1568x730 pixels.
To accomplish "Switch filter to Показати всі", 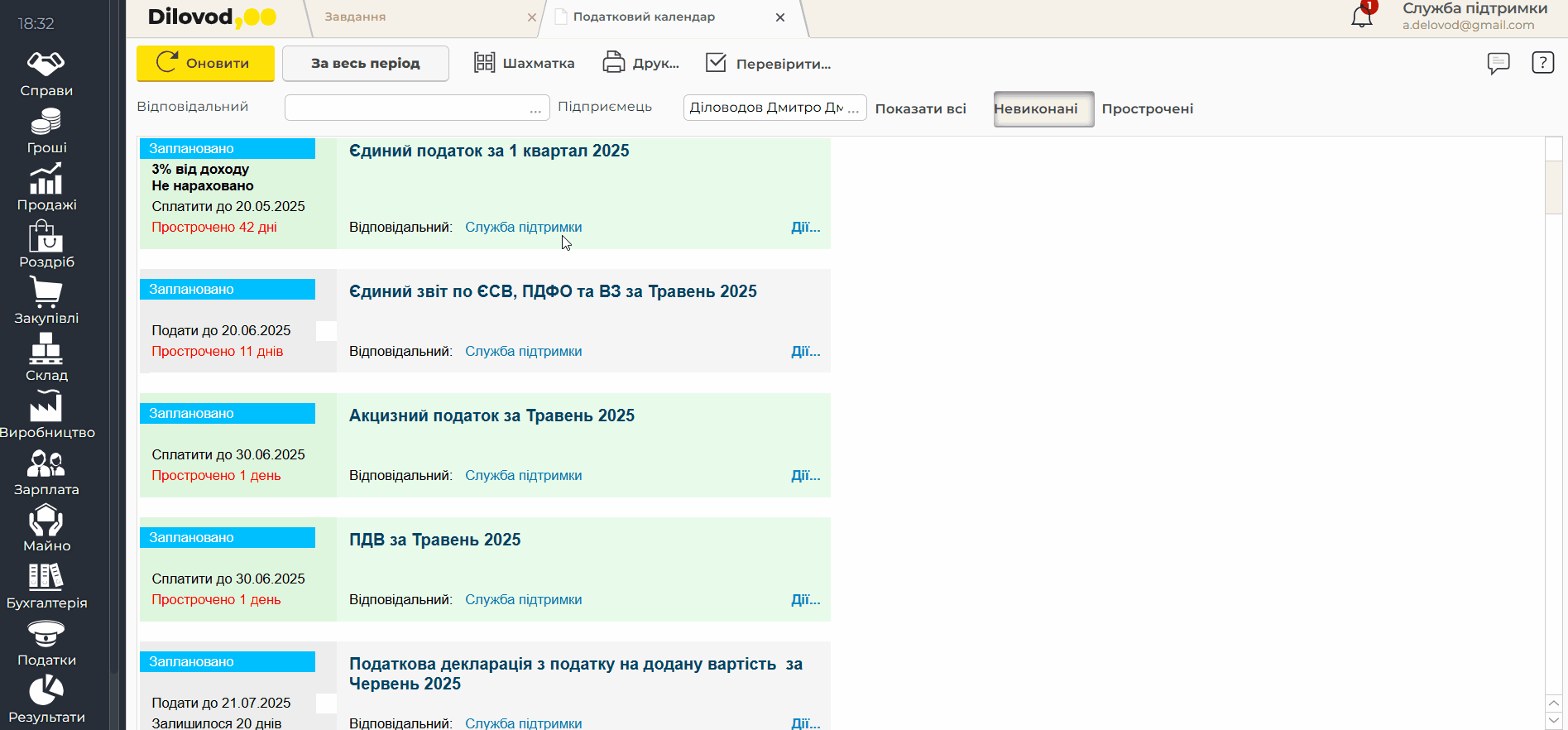I will [x=920, y=109].
